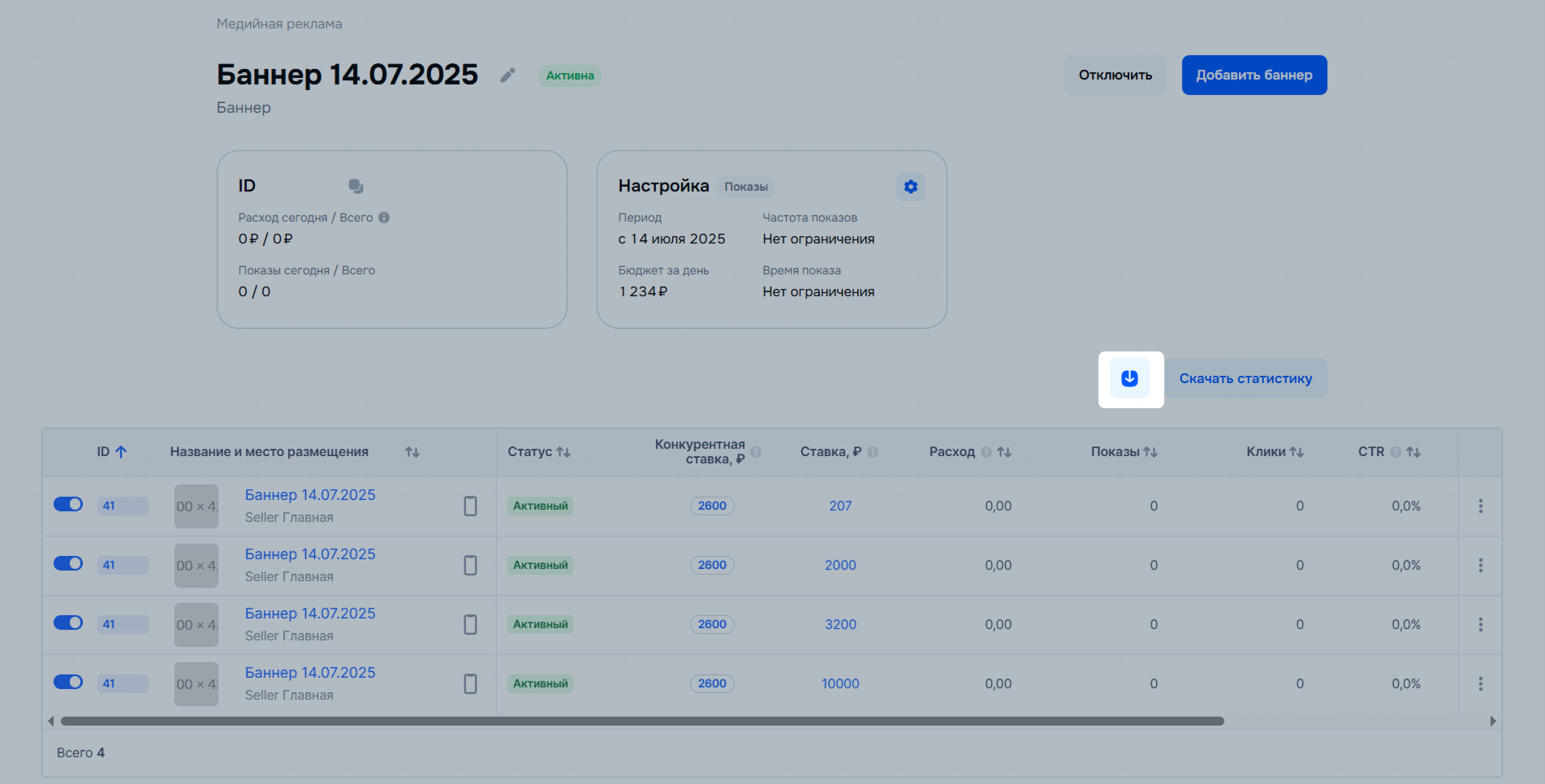
Task: Click the help icon next to Ставка, ₽
Action: [873, 452]
